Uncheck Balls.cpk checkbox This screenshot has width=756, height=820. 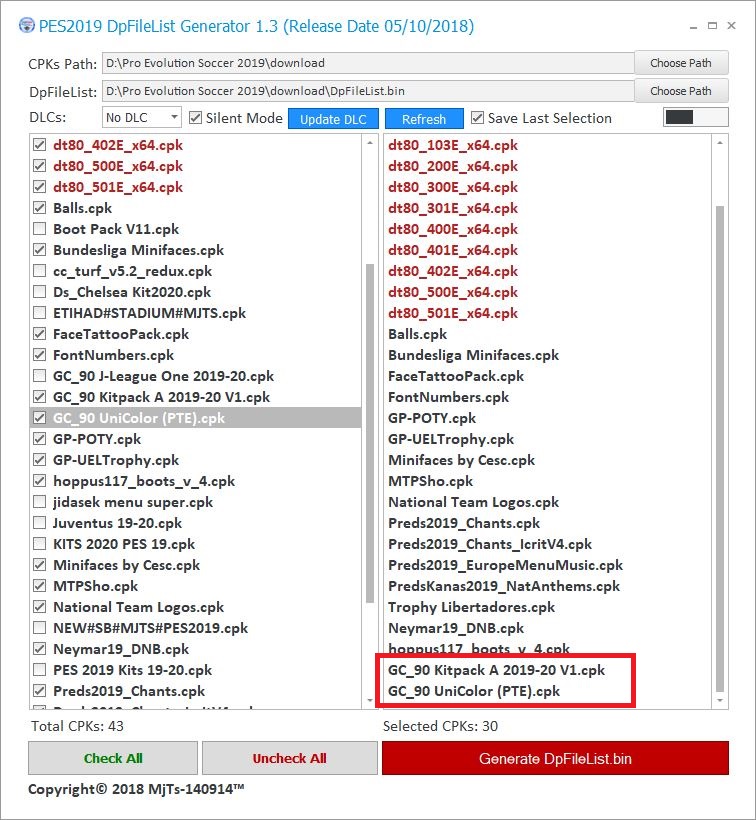pyautogui.click(x=39, y=208)
